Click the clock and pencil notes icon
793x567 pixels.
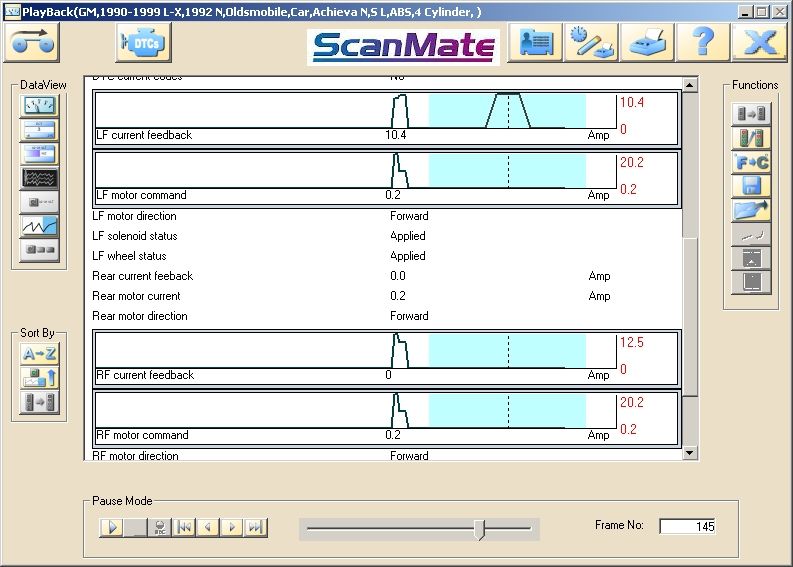tap(591, 42)
